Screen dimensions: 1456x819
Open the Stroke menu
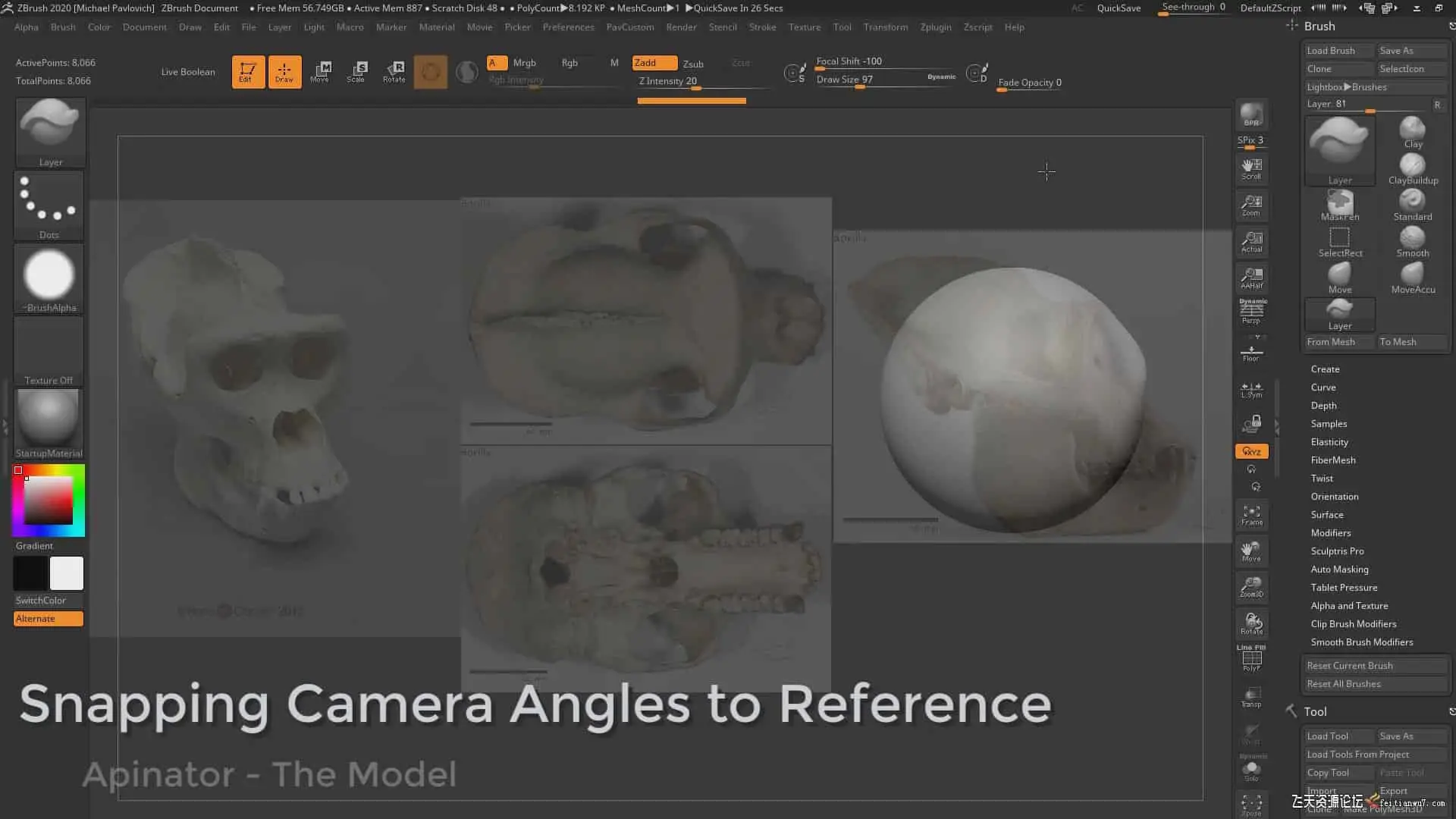tap(761, 27)
